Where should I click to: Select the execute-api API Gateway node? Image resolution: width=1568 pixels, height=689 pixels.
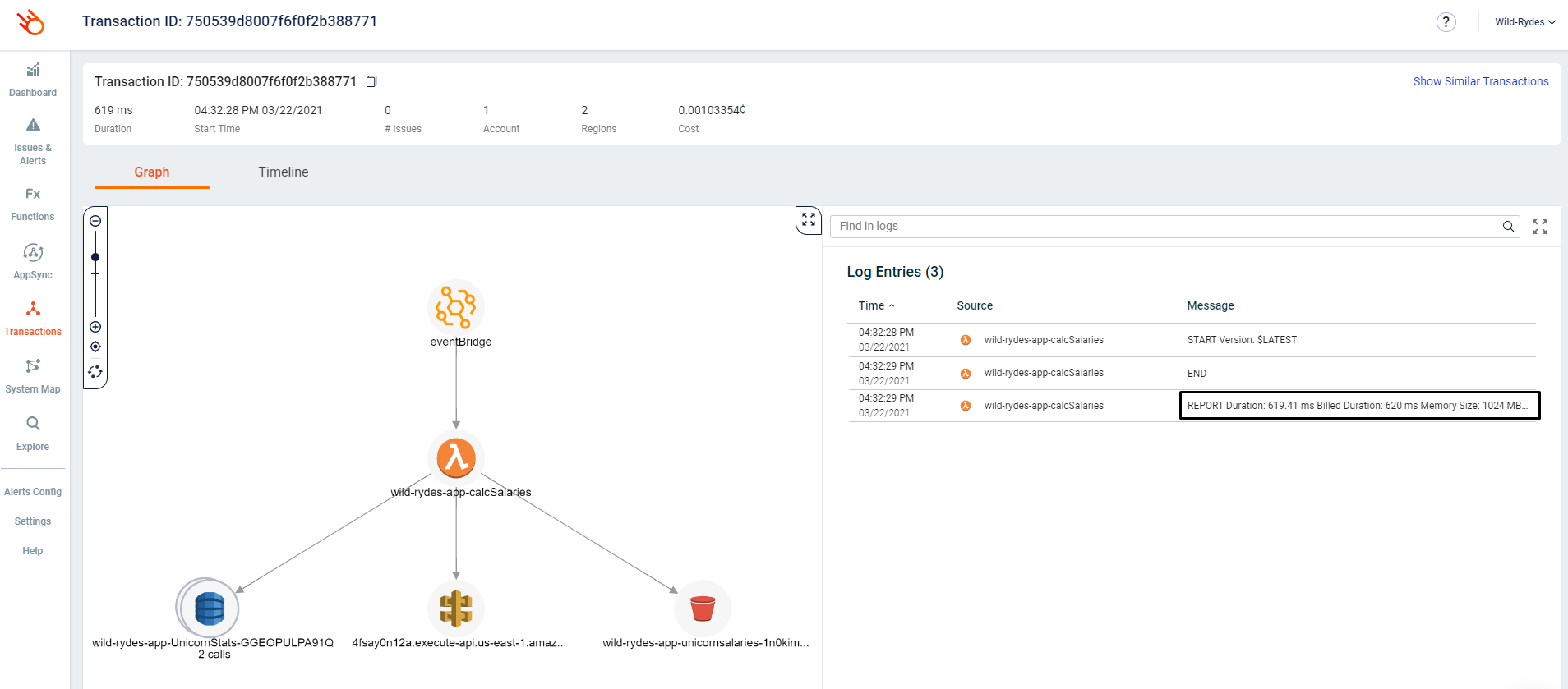coord(456,609)
